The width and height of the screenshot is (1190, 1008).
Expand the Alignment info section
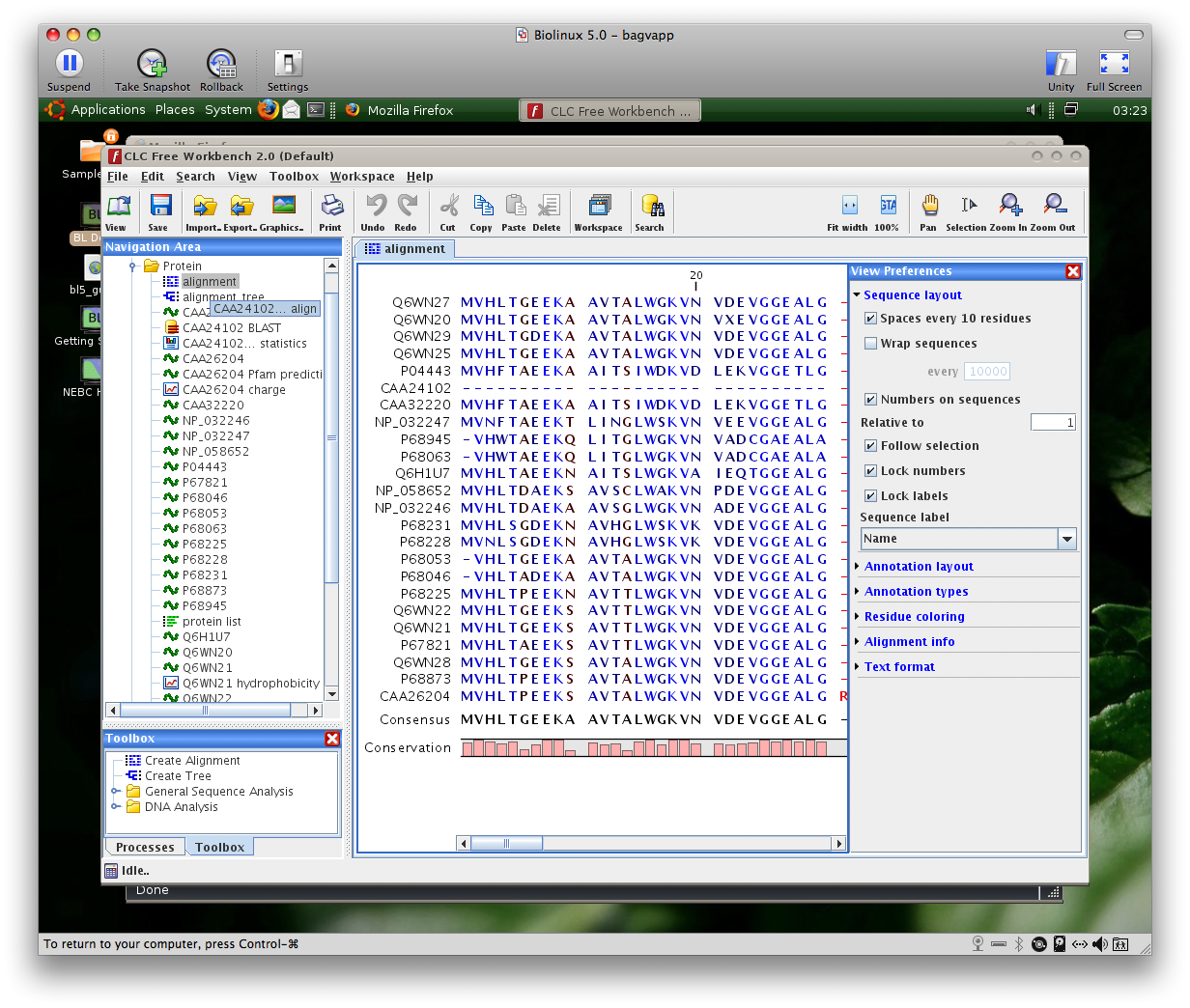(x=909, y=642)
